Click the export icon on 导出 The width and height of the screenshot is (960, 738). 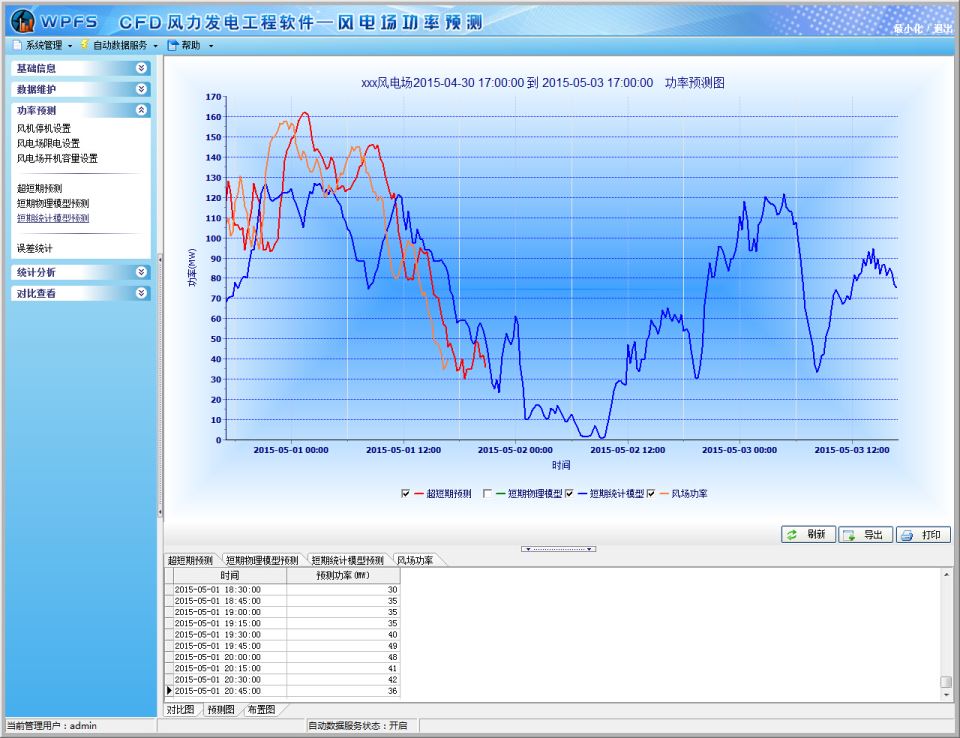point(849,535)
